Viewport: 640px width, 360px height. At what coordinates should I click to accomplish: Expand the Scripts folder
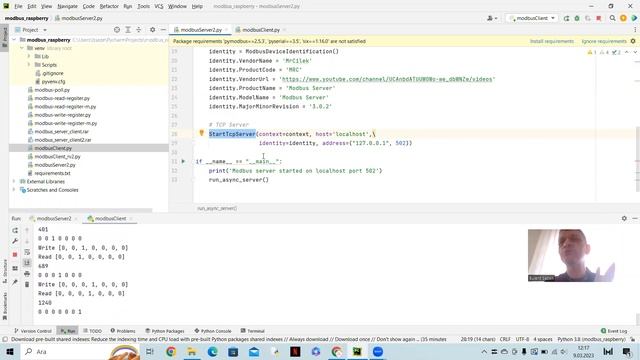point(29,65)
